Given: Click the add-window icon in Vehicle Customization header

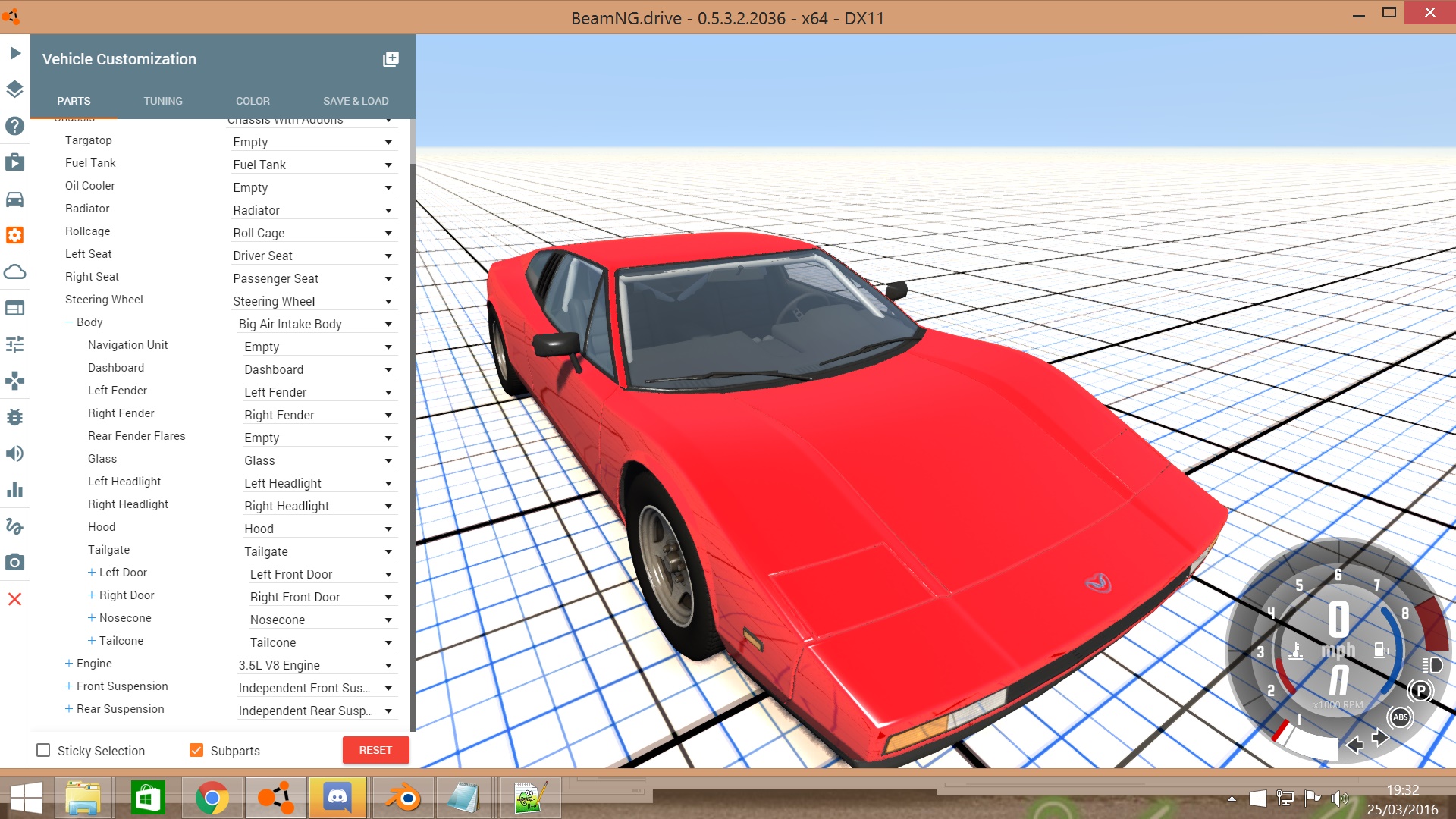Looking at the screenshot, I should click(x=391, y=59).
